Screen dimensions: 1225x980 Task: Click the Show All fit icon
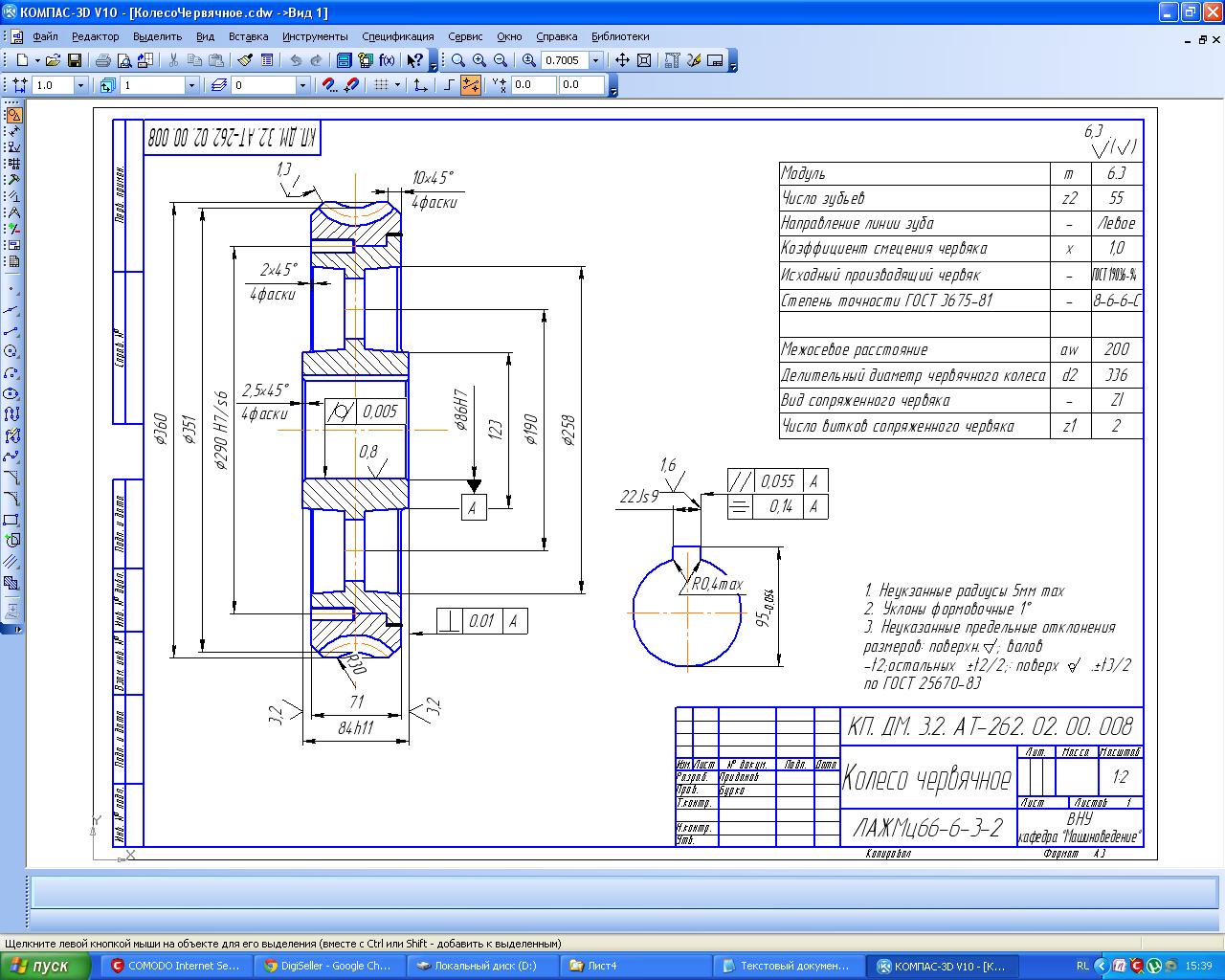tap(644, 60)
